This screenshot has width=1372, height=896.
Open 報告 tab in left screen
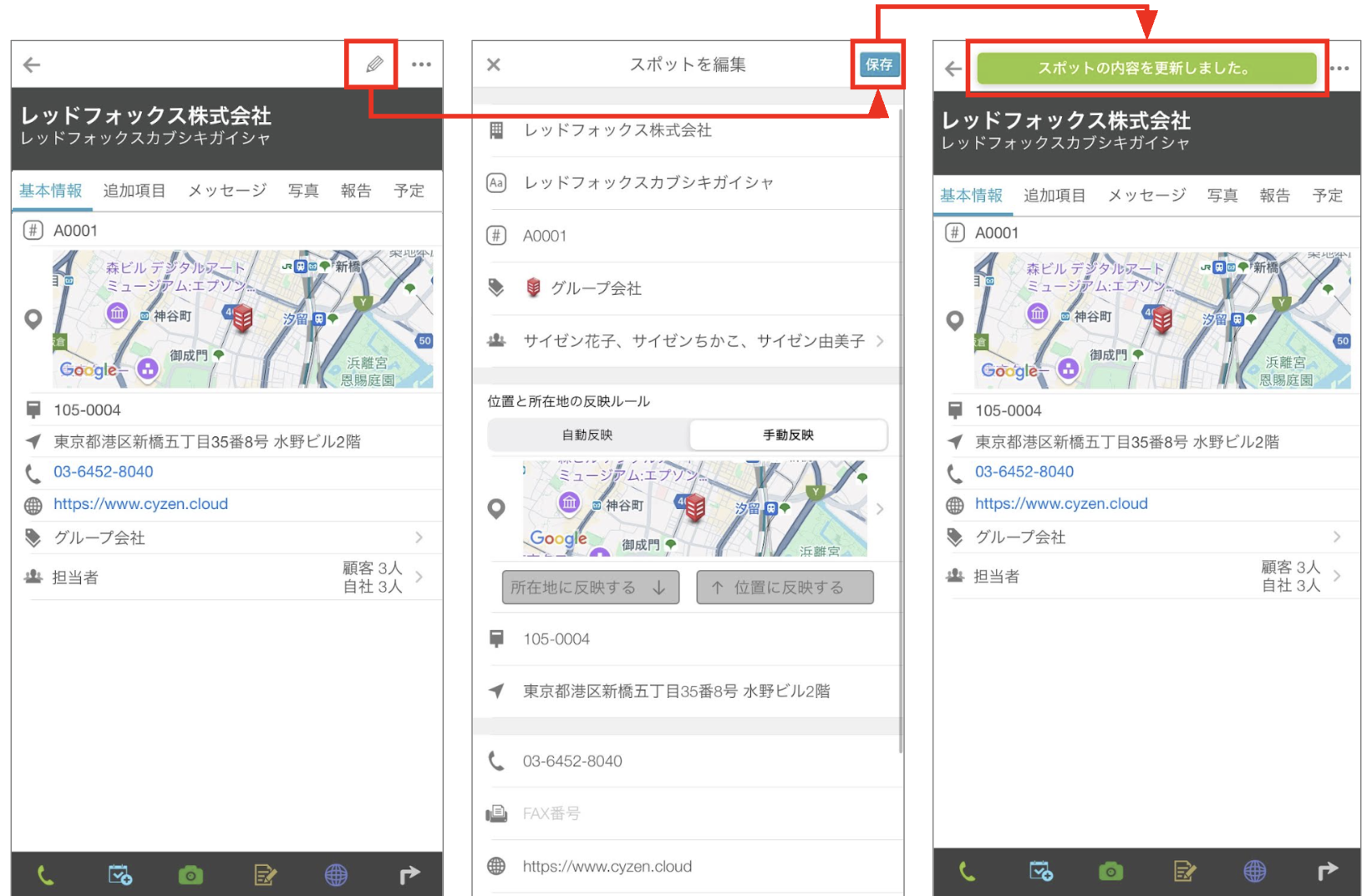(356, 191)
